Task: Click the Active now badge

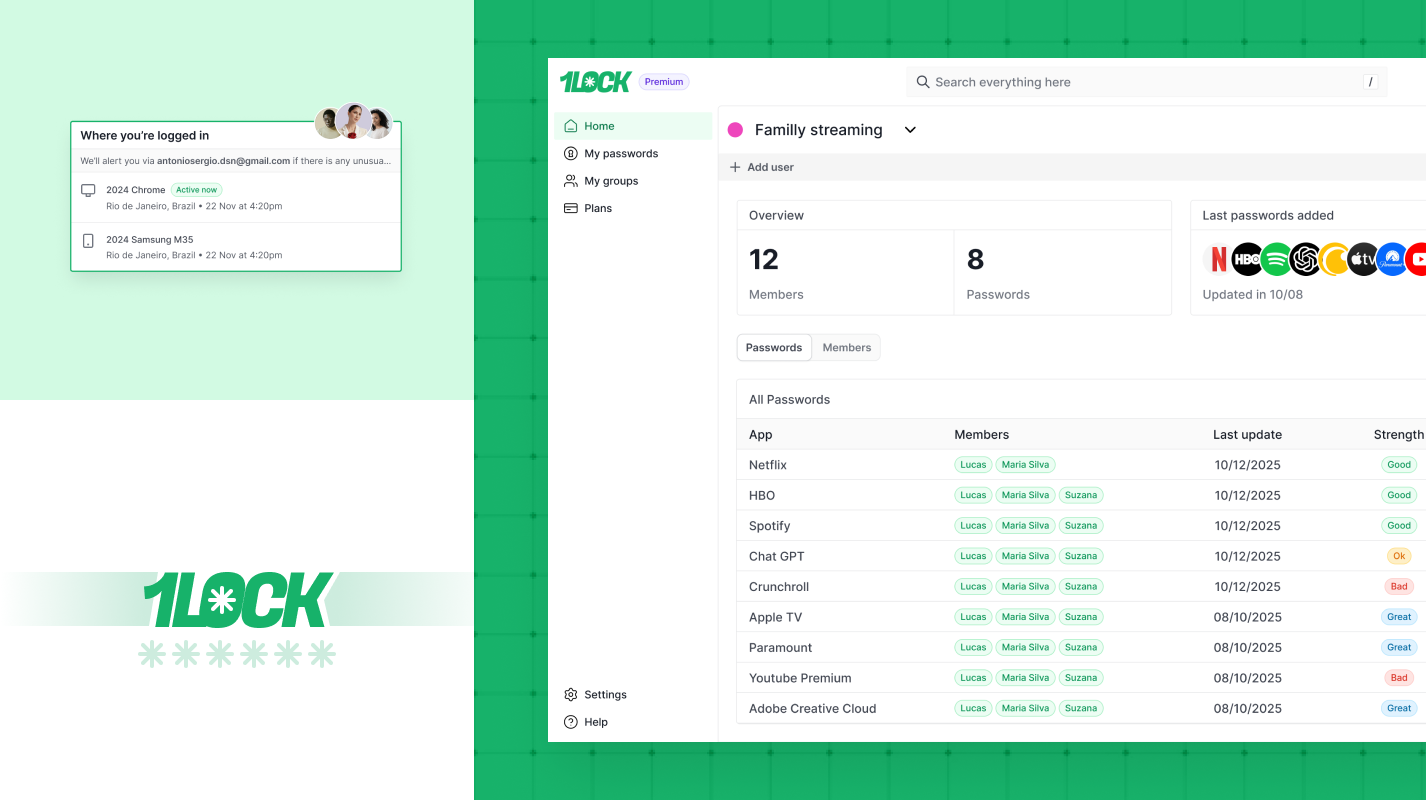Action: [197, 190]
